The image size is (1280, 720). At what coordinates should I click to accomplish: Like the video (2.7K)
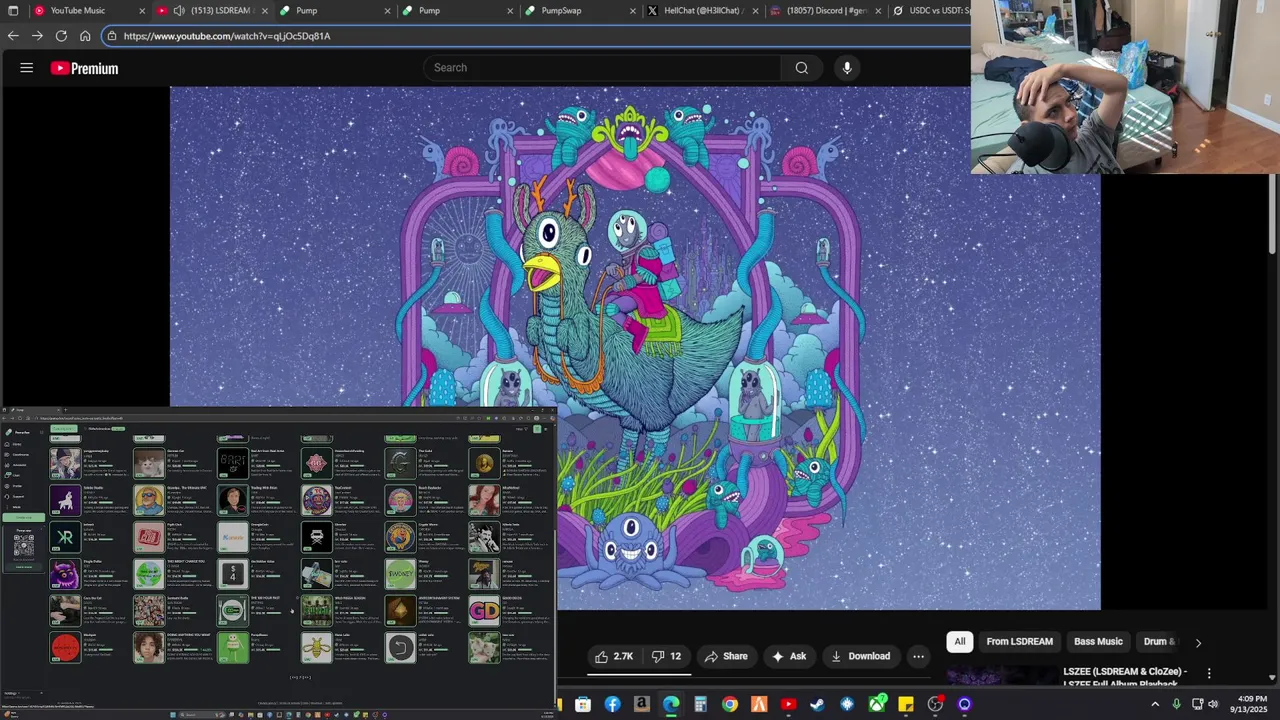(614, 656)
